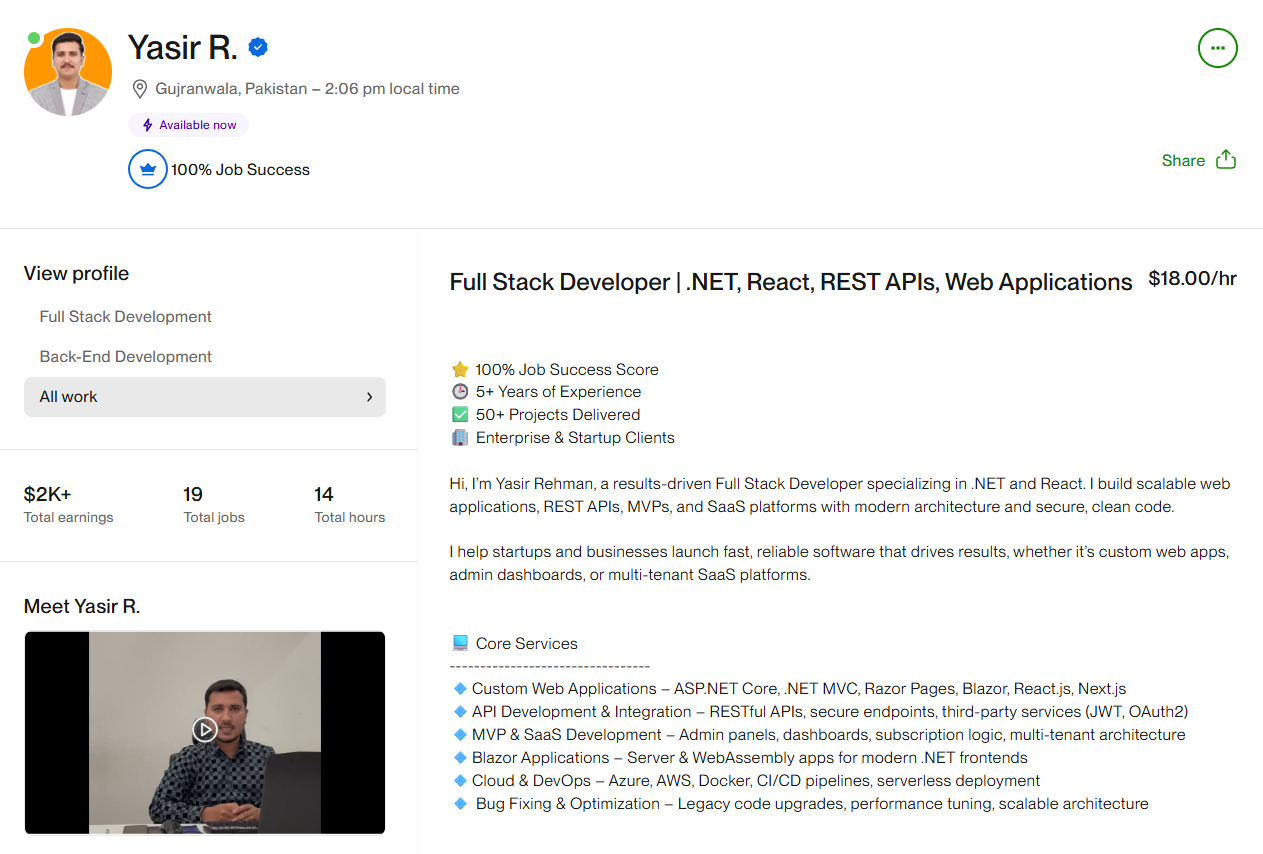Click the Full Stack Developer profile title
Image resolution: width=1263 pixels, height=854 pixels.
coord(790,282)
